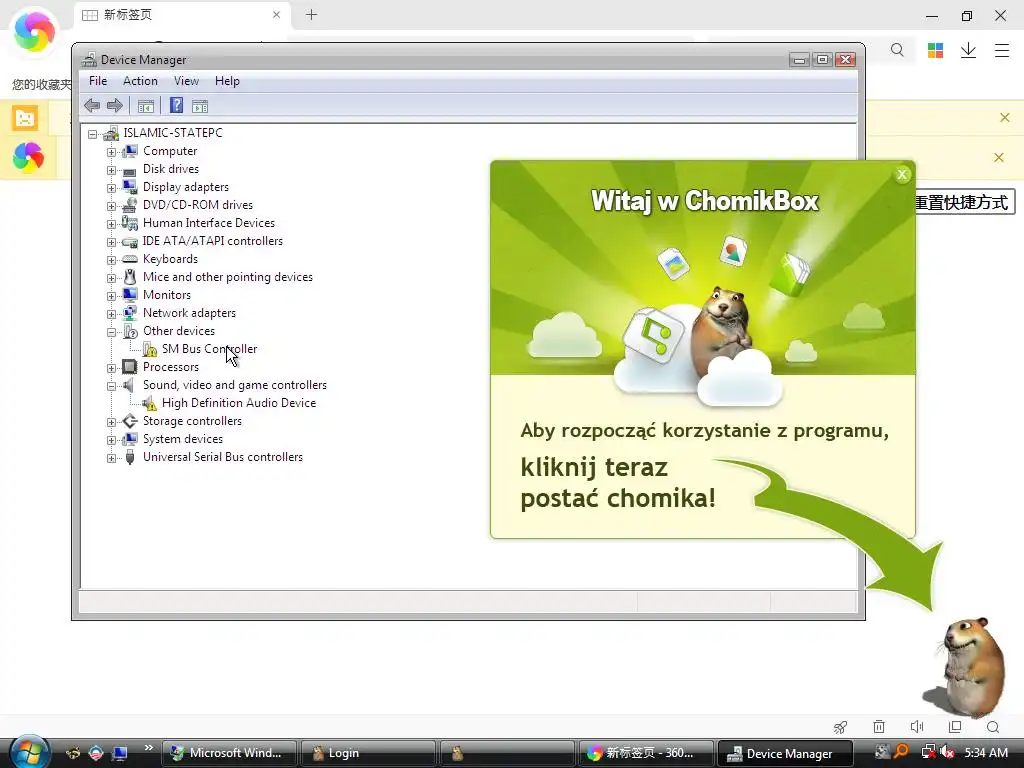The height and width of the screenshot is (768, 1024).
Task: Click the browser search magnifier icon
Action: [897, 50]
